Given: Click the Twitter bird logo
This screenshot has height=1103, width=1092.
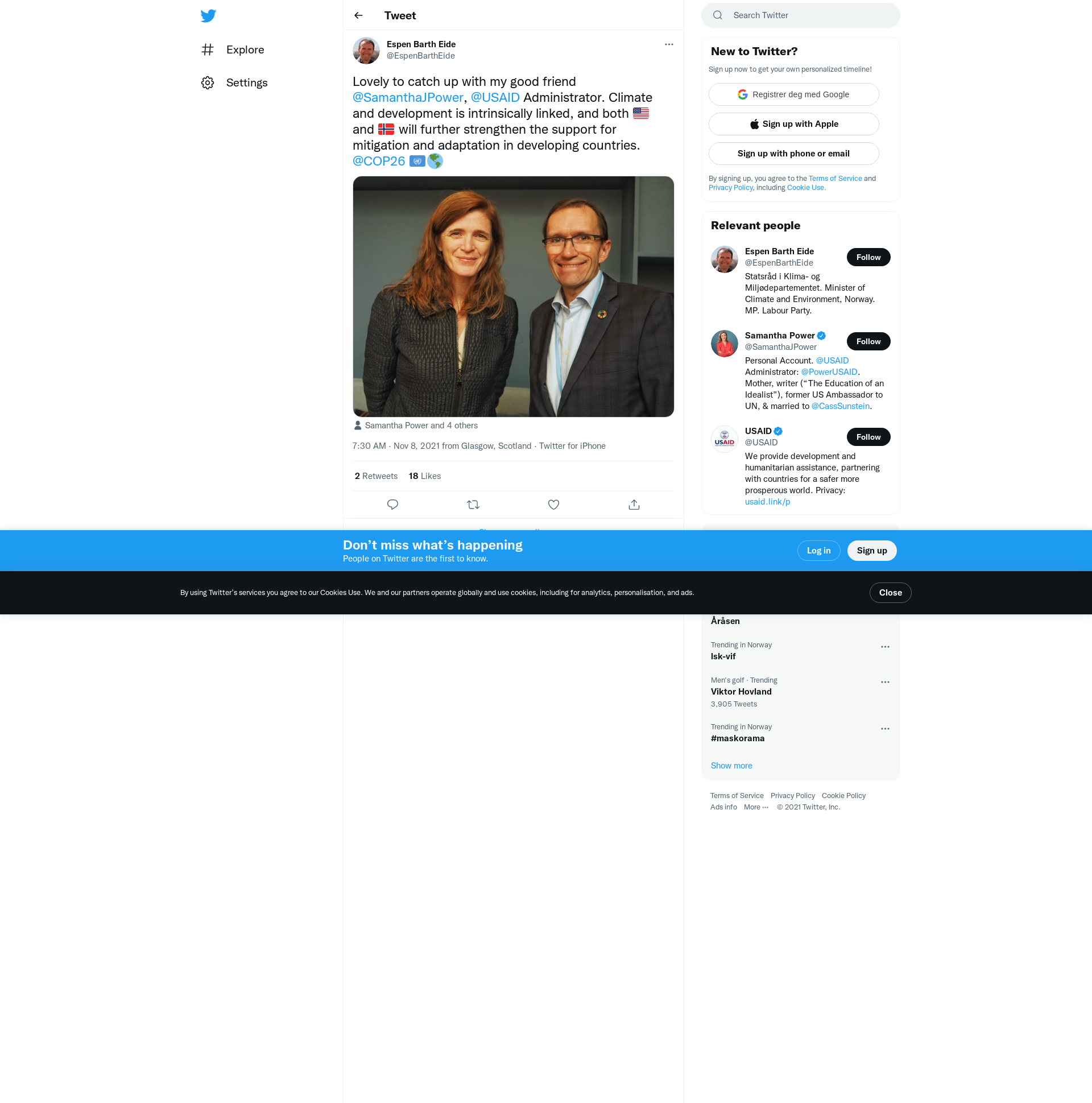Looking at the screenshot, I should pos(208,15).
